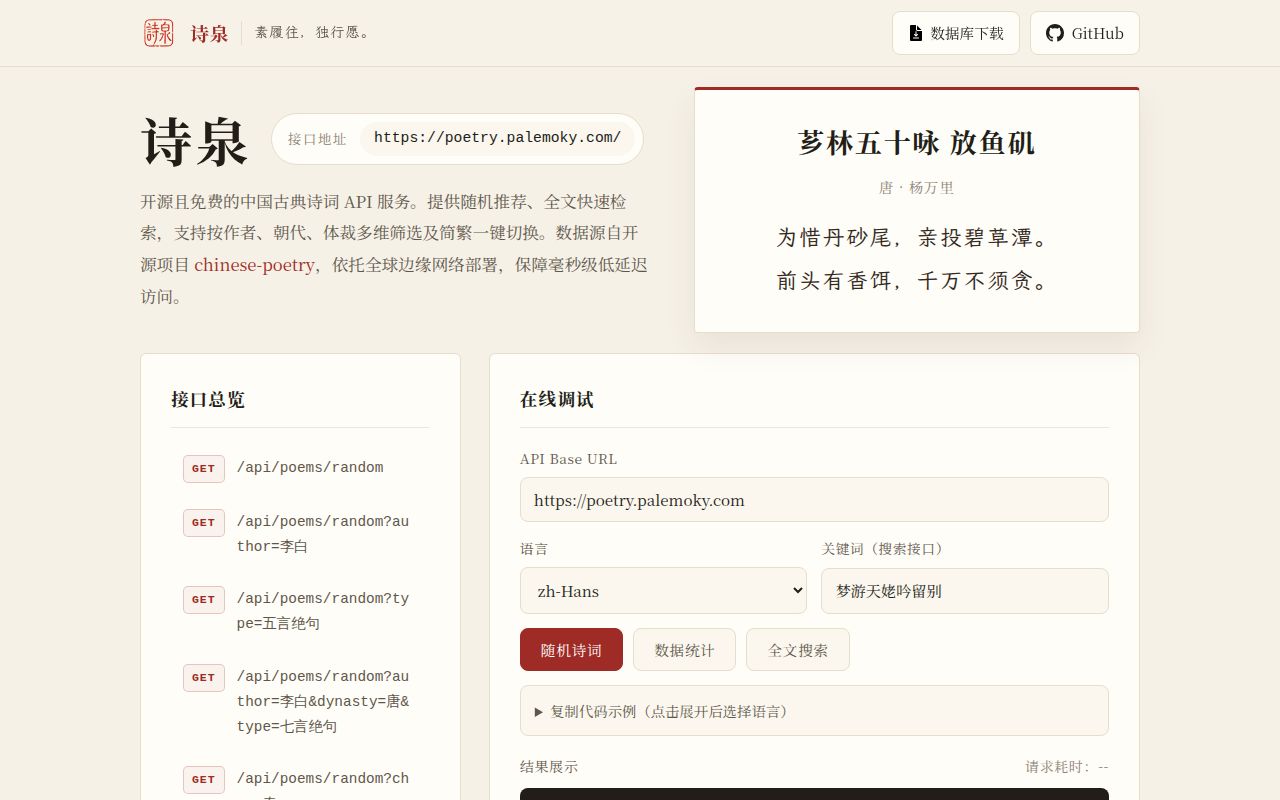Select the random?type=五言绝句 endpoint

point(300,611)
